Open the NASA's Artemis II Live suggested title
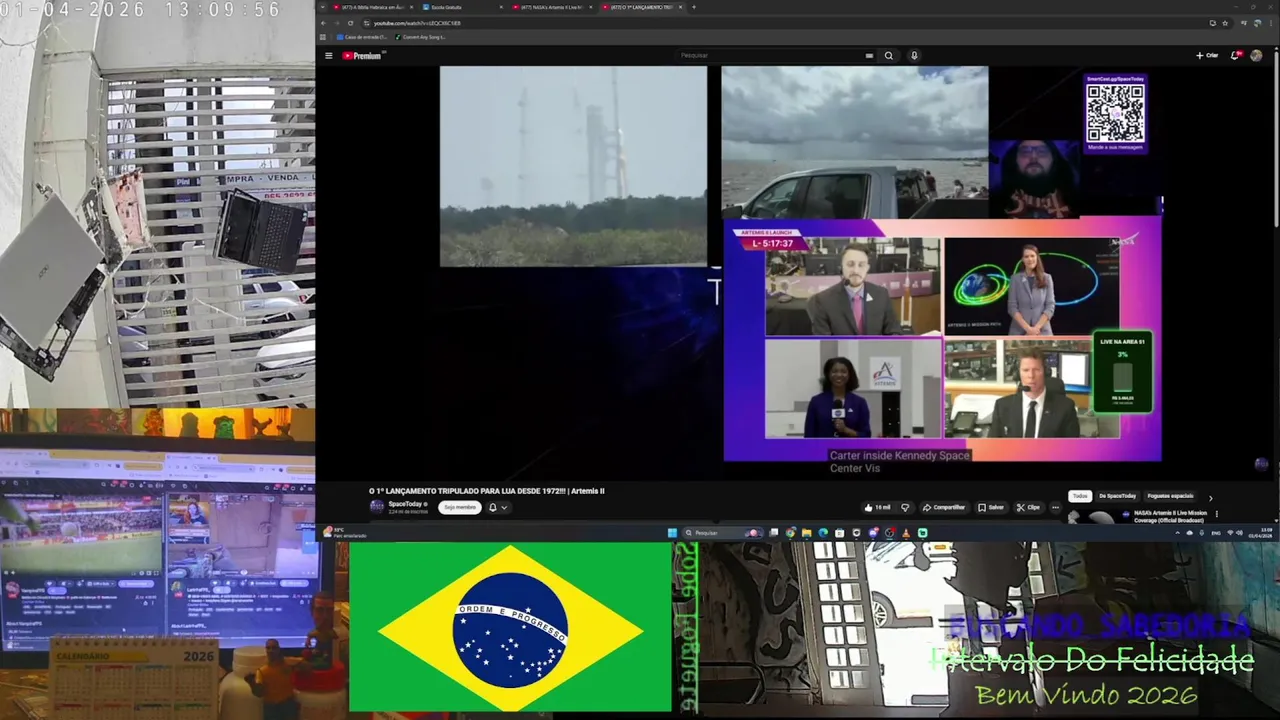 (x=1171, y=516)
